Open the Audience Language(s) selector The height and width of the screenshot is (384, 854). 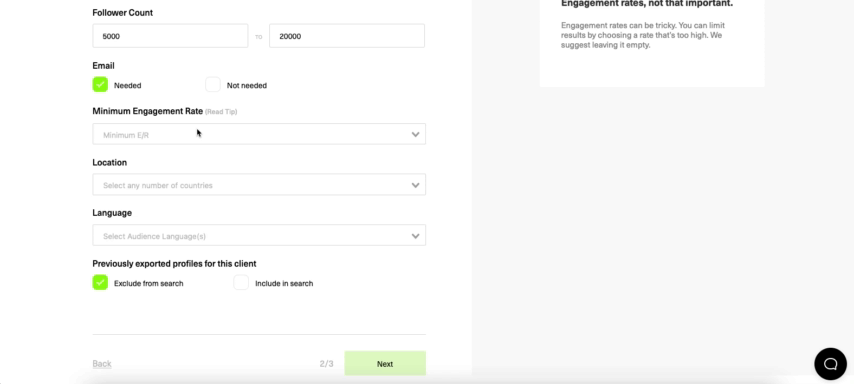(x=259, y=235)
